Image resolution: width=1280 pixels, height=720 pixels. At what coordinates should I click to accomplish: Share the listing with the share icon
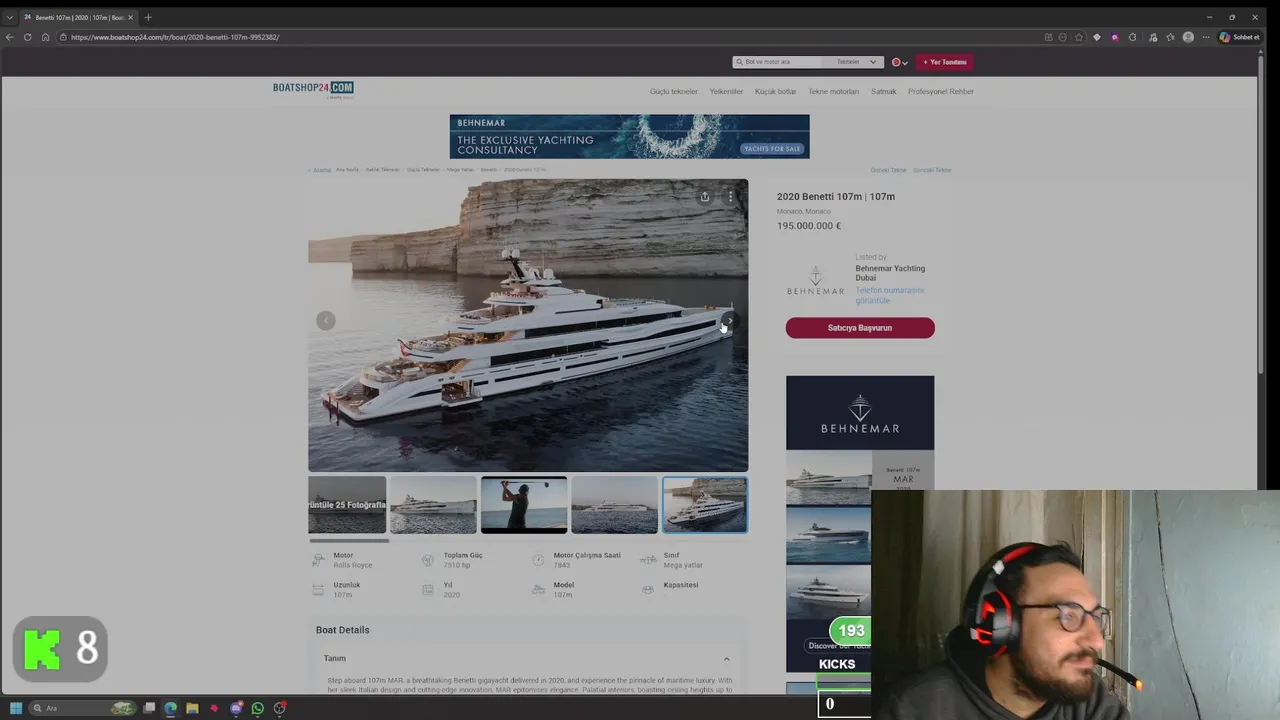pos(705,197)
